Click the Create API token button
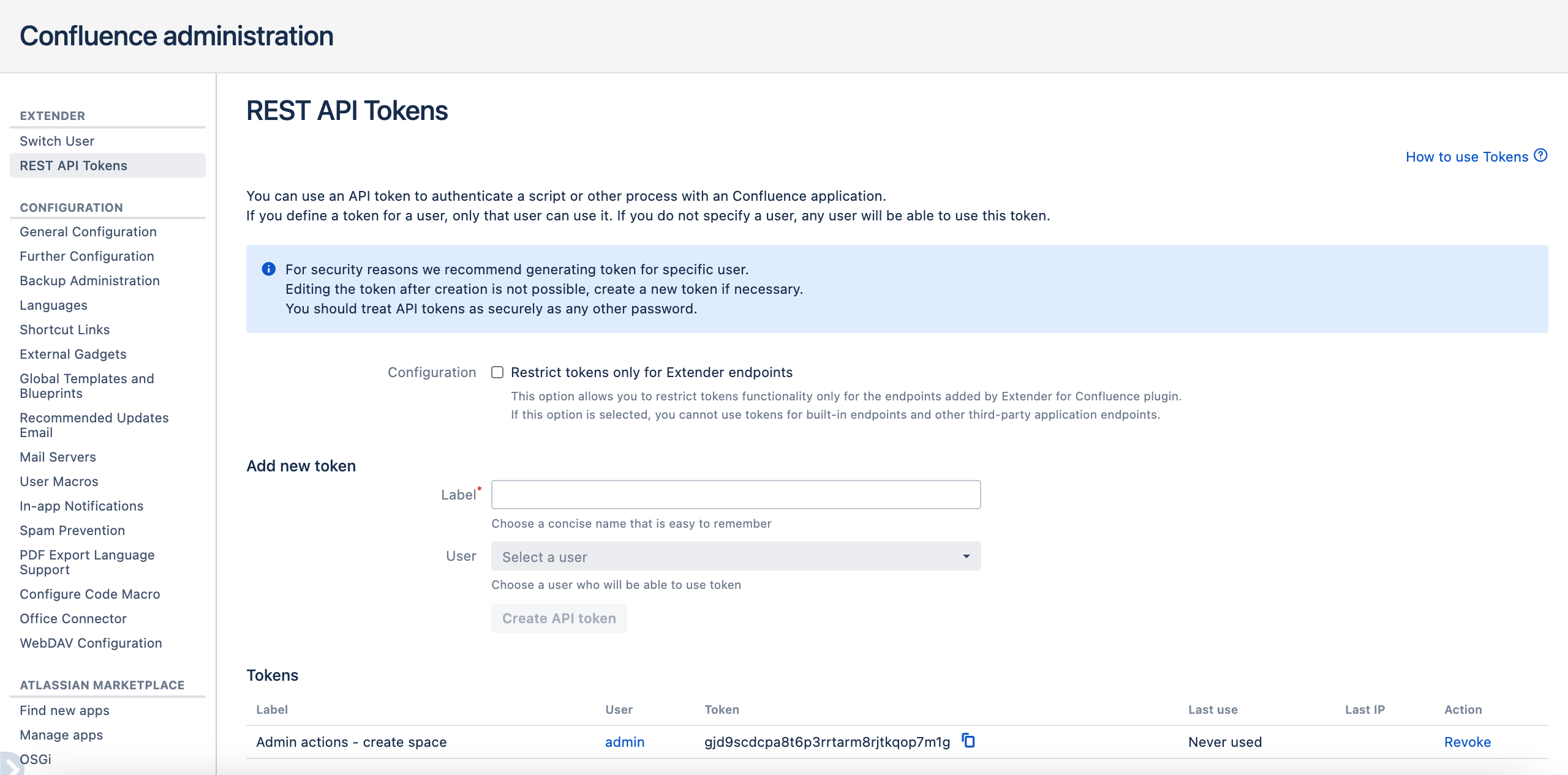This screenshot has height=775, width=1568. point(559,618)
